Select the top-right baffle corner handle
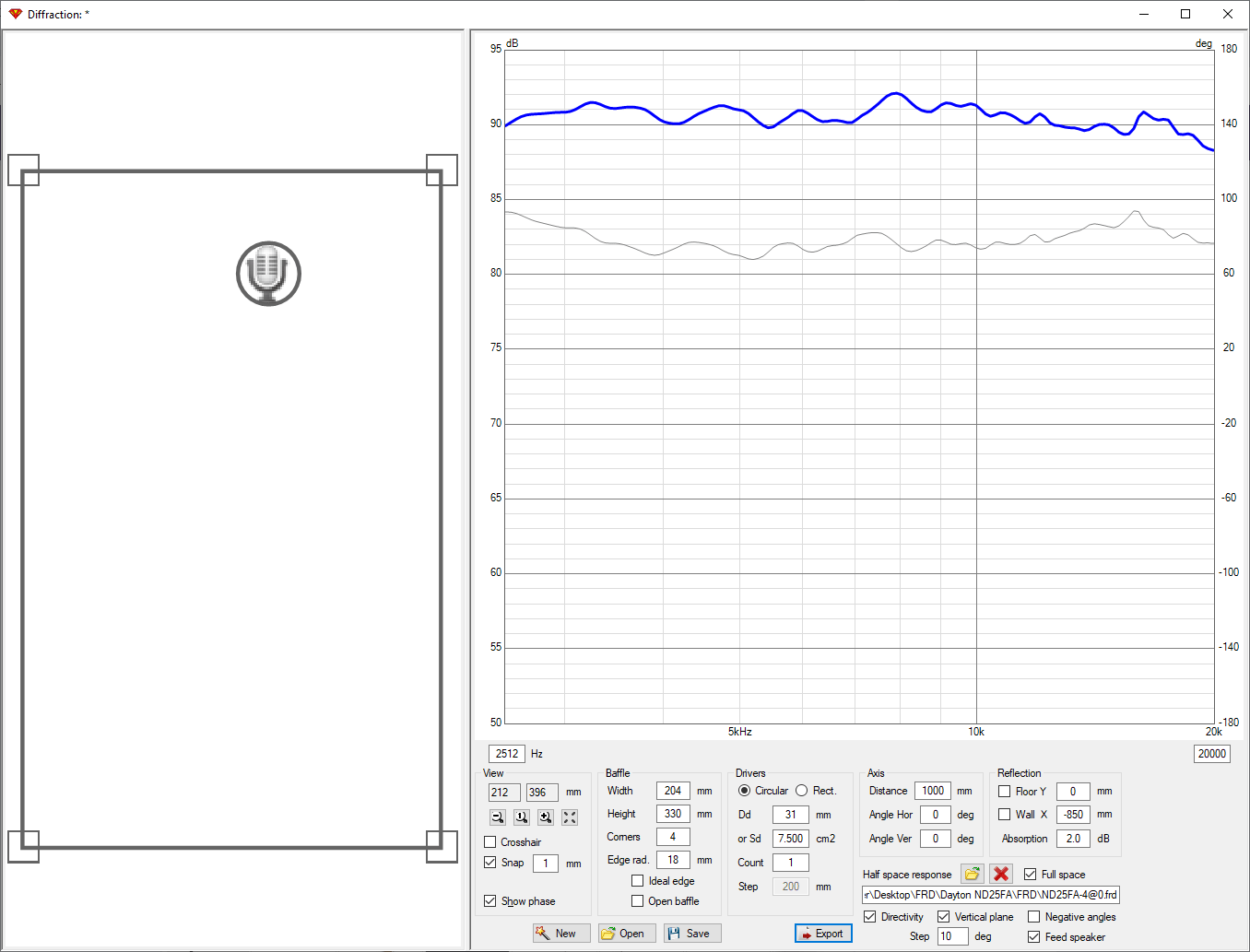 pos(442,170)
